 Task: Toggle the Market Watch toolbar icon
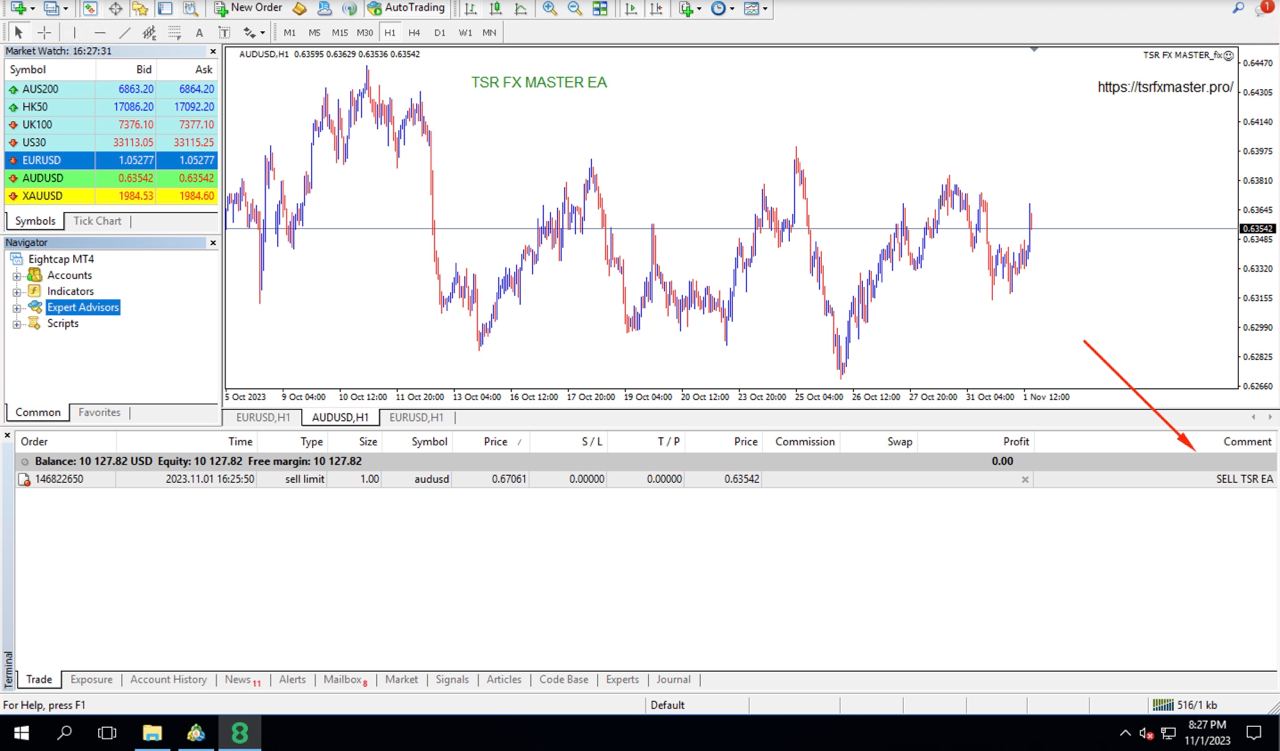point(90,8)
